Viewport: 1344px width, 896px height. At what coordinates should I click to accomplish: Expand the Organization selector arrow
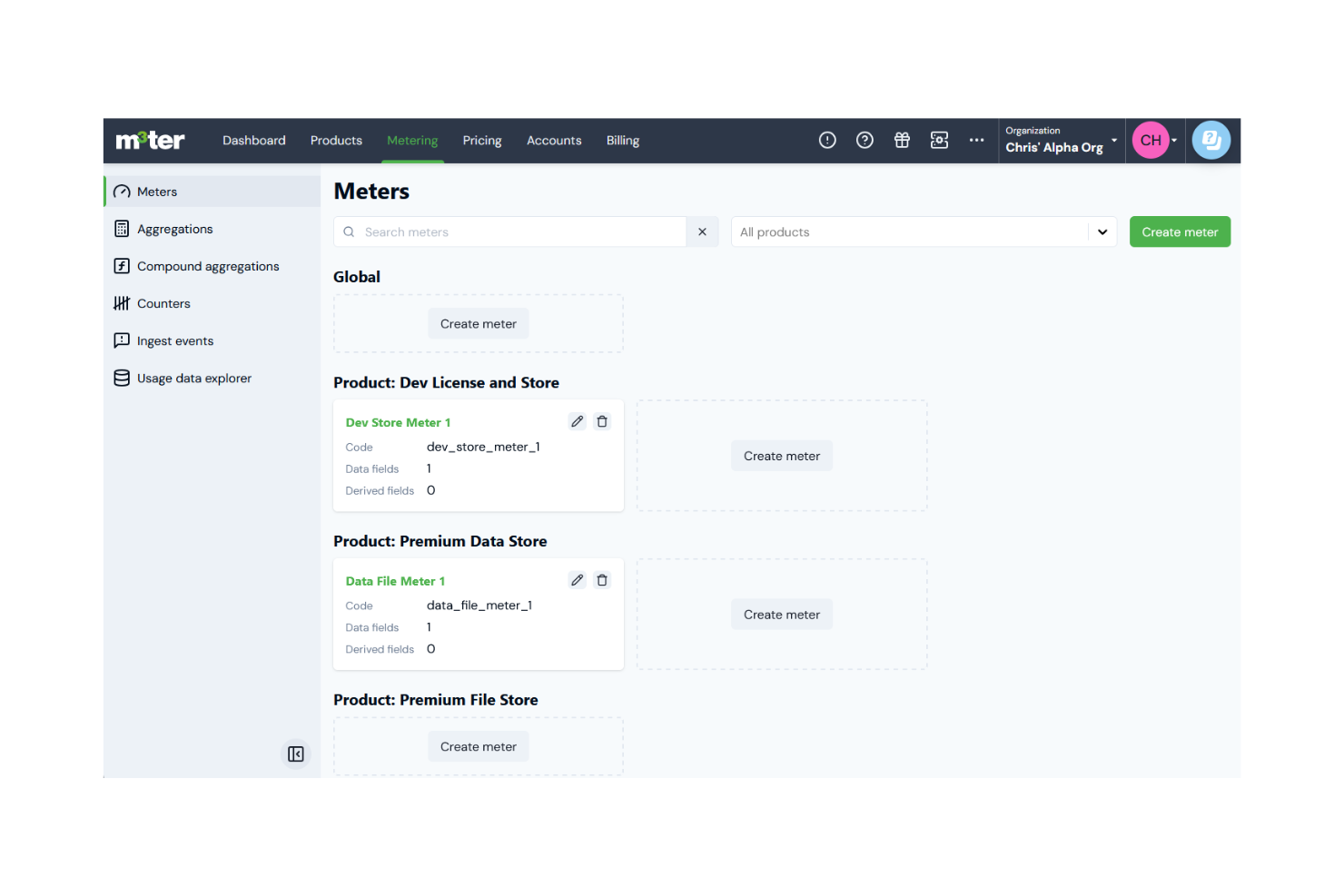(1114, 140)
